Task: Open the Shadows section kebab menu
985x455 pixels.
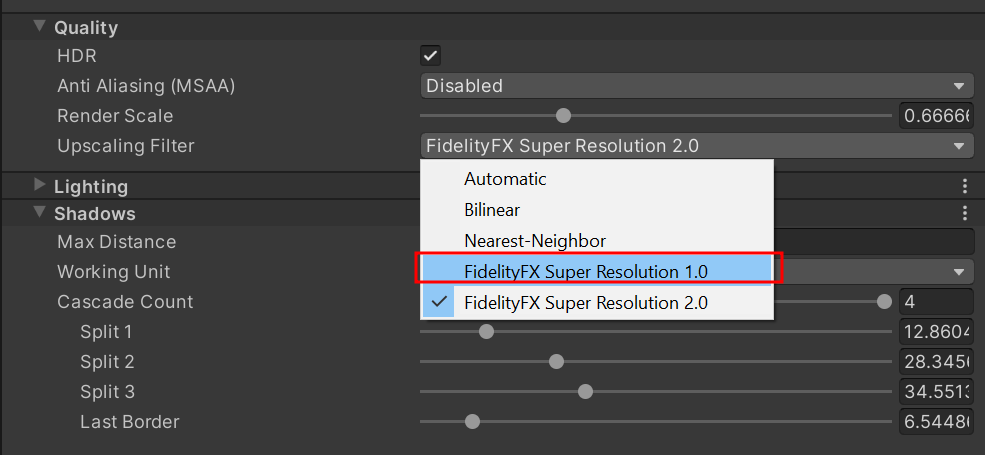Action: [x=965, y=213]
